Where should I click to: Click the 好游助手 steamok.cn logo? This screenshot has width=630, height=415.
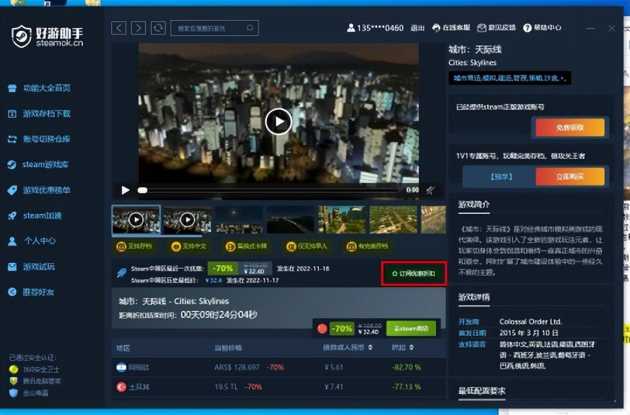(x=47, y=37)
